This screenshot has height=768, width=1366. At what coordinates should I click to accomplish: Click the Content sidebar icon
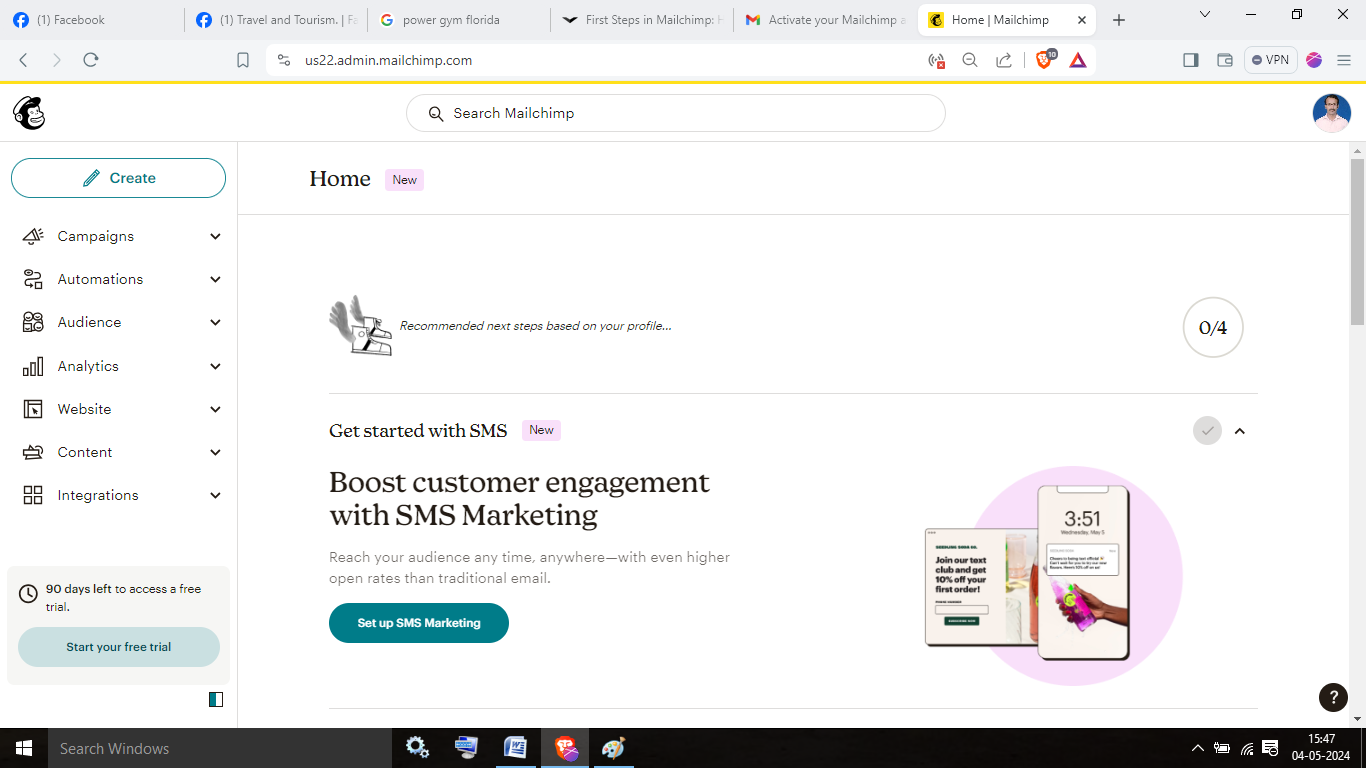[x=33, y=452]
